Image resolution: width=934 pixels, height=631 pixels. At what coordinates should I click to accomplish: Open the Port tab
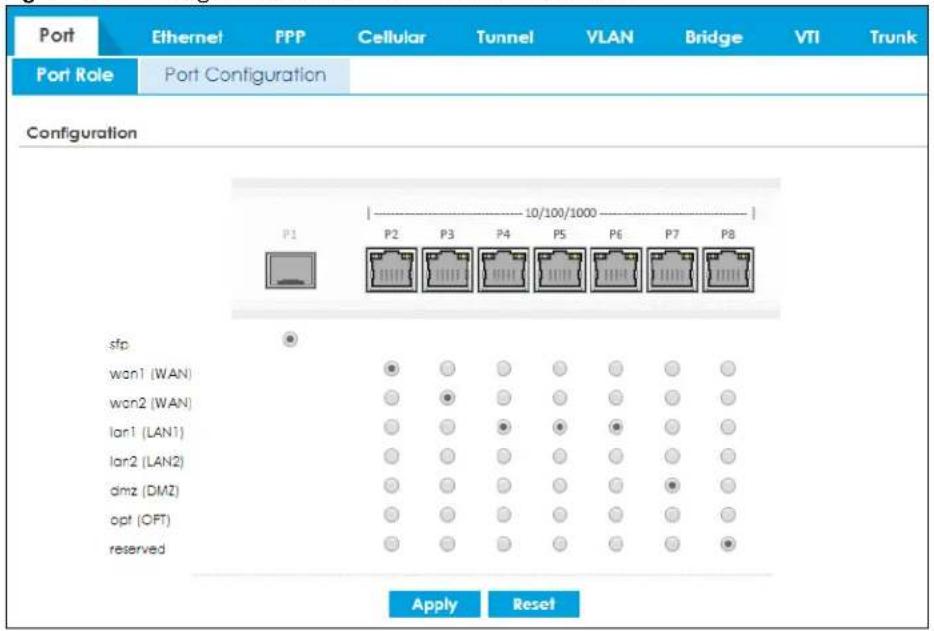coord(57,36)
